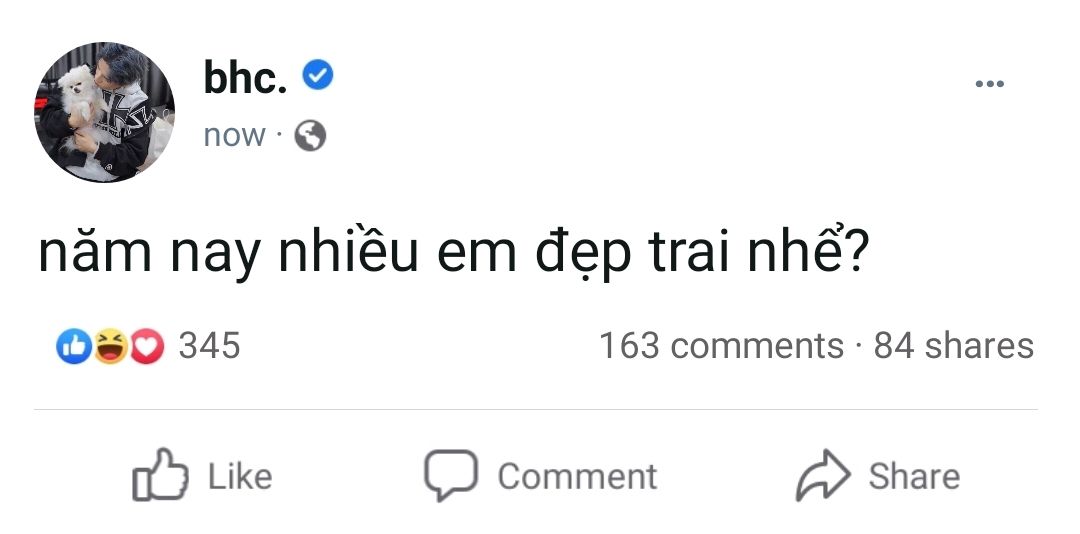View the 84 shares list

[x=953, y=346]
